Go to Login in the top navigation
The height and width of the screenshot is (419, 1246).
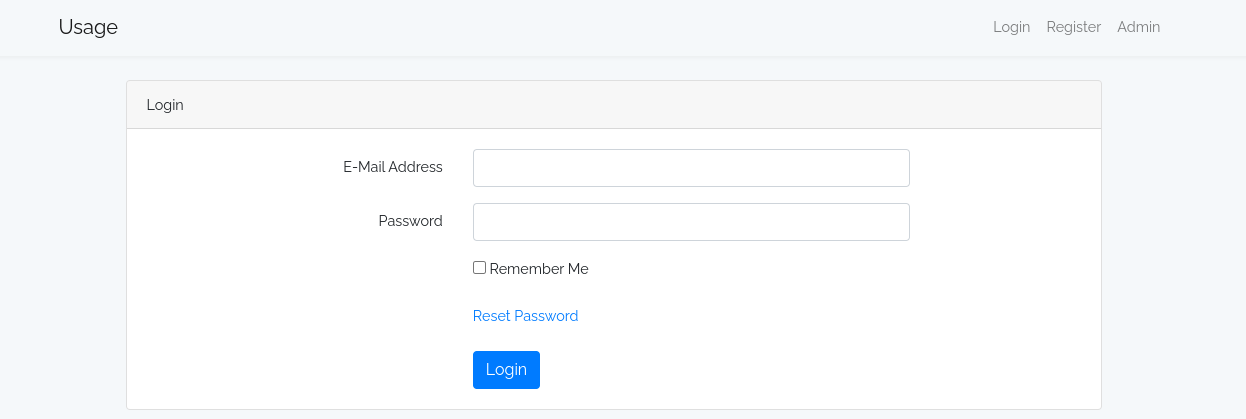[1011, 27]
